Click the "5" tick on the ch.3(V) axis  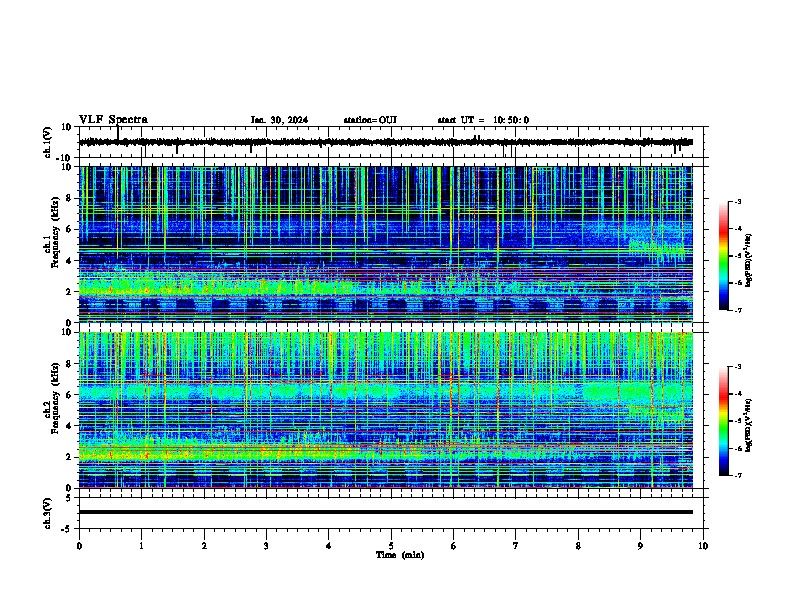pyautogui.click(x=70, y=498)
